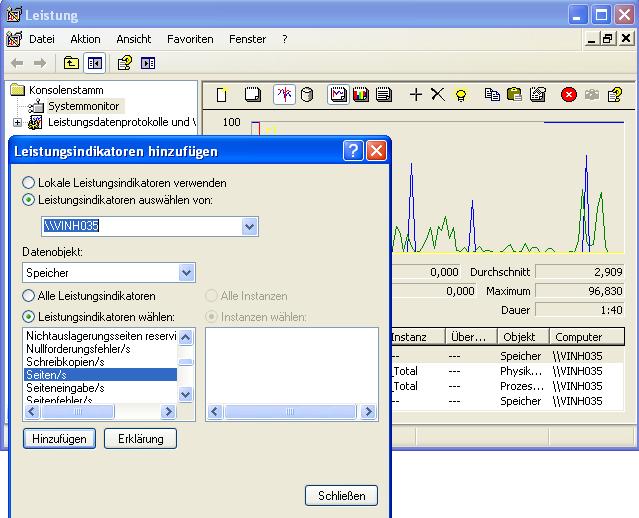The height and width of the screenshot is (518, 639).
Task: Click the clear display toolbar icon
Action: coord(253,95)
